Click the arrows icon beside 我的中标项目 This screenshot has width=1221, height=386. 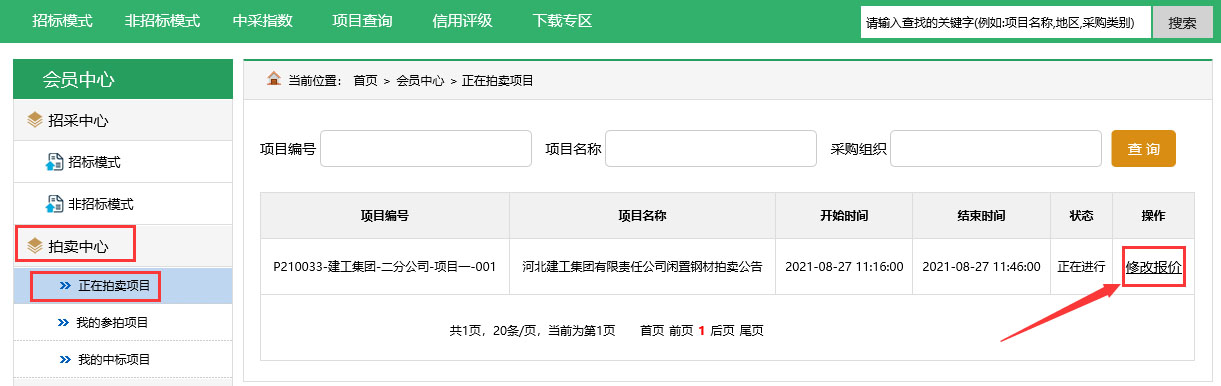coord(65,359)
